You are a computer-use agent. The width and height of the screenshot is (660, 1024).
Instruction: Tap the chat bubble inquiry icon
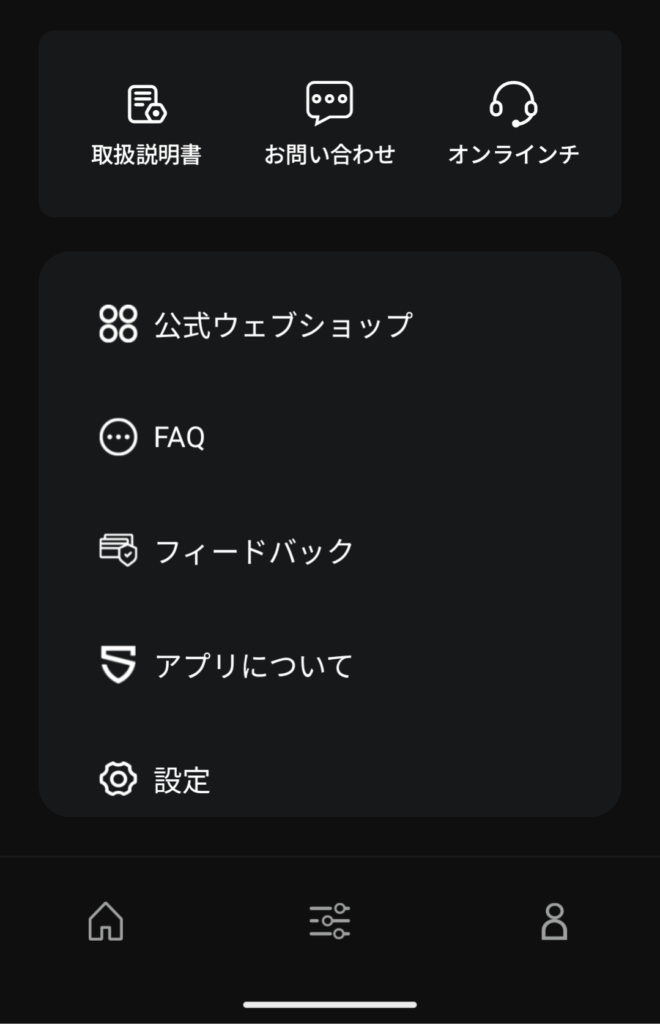click(329, 103)
